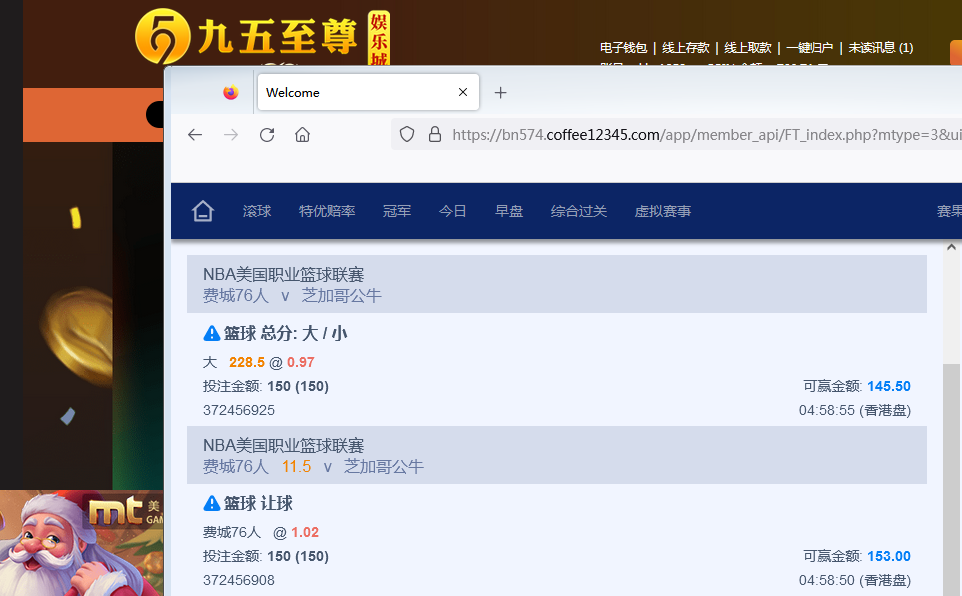Viewport: 962px width, 596px height.
Task: Click the 九五至尊 logo in casino window
Action: (x=263, y=37)
